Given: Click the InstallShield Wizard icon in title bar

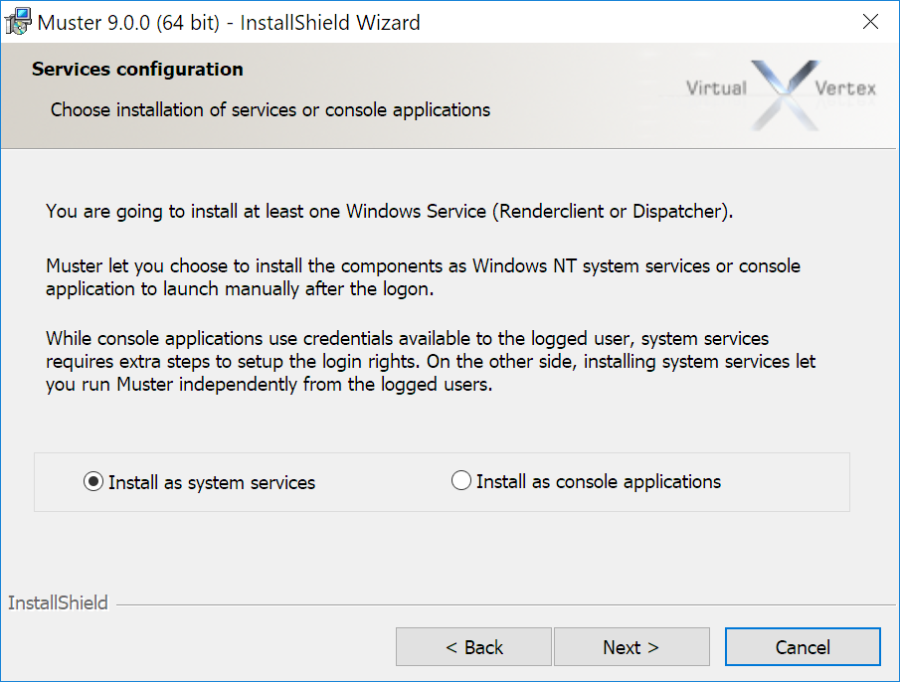Looking at the screenshot, I should click(x=17, y=21).
